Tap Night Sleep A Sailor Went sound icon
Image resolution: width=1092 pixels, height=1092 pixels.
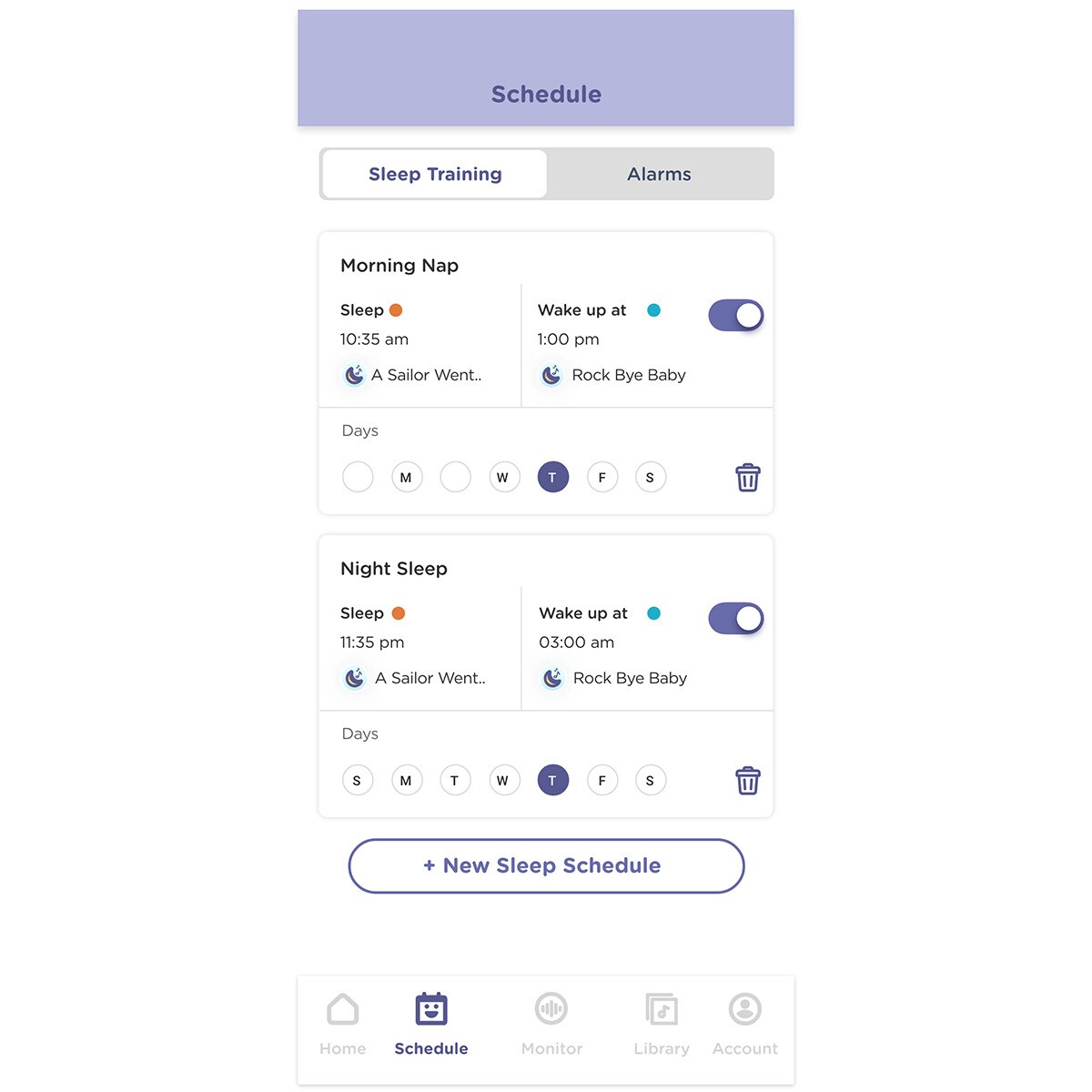tap(354, 678)
